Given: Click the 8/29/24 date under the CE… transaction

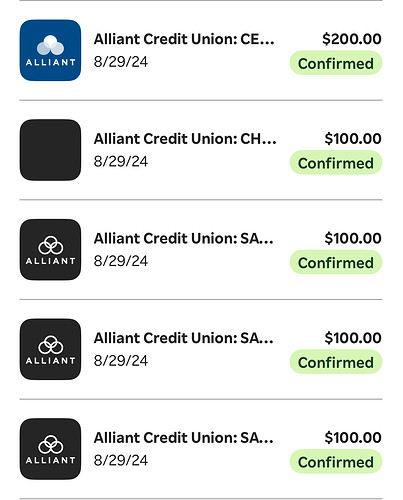Looking at the screenshot, I should (x=121, y=62).
